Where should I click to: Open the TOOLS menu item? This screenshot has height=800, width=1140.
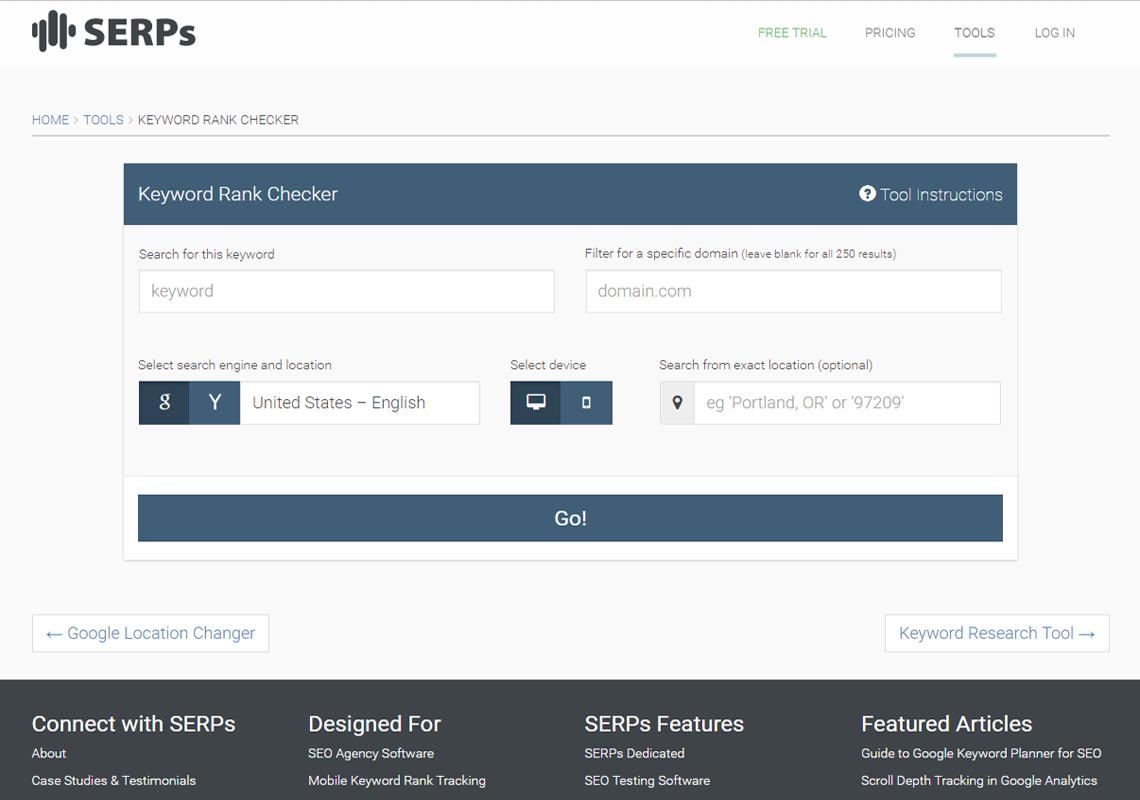[974, 33]
